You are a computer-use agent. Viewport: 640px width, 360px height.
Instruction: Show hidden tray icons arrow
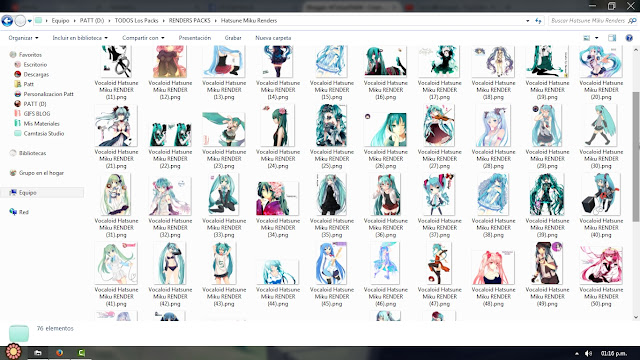click(577, 353)
